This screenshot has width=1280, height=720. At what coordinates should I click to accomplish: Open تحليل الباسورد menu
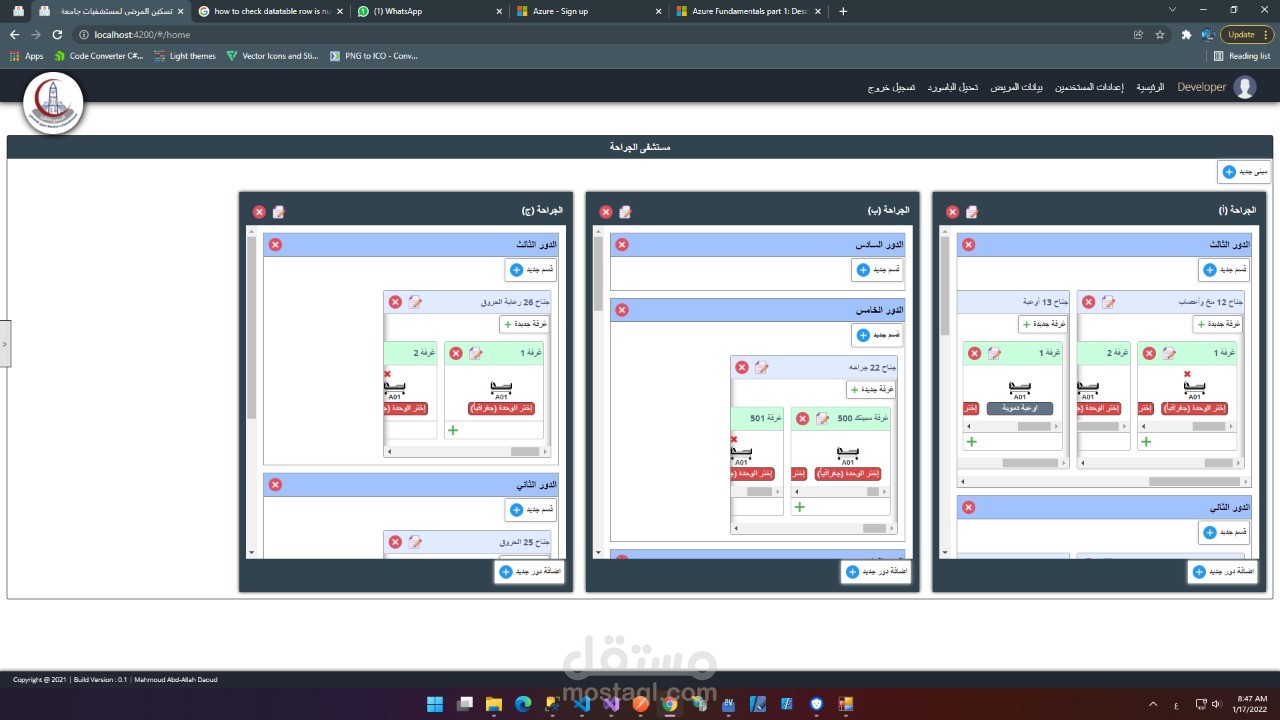[954, 88]
